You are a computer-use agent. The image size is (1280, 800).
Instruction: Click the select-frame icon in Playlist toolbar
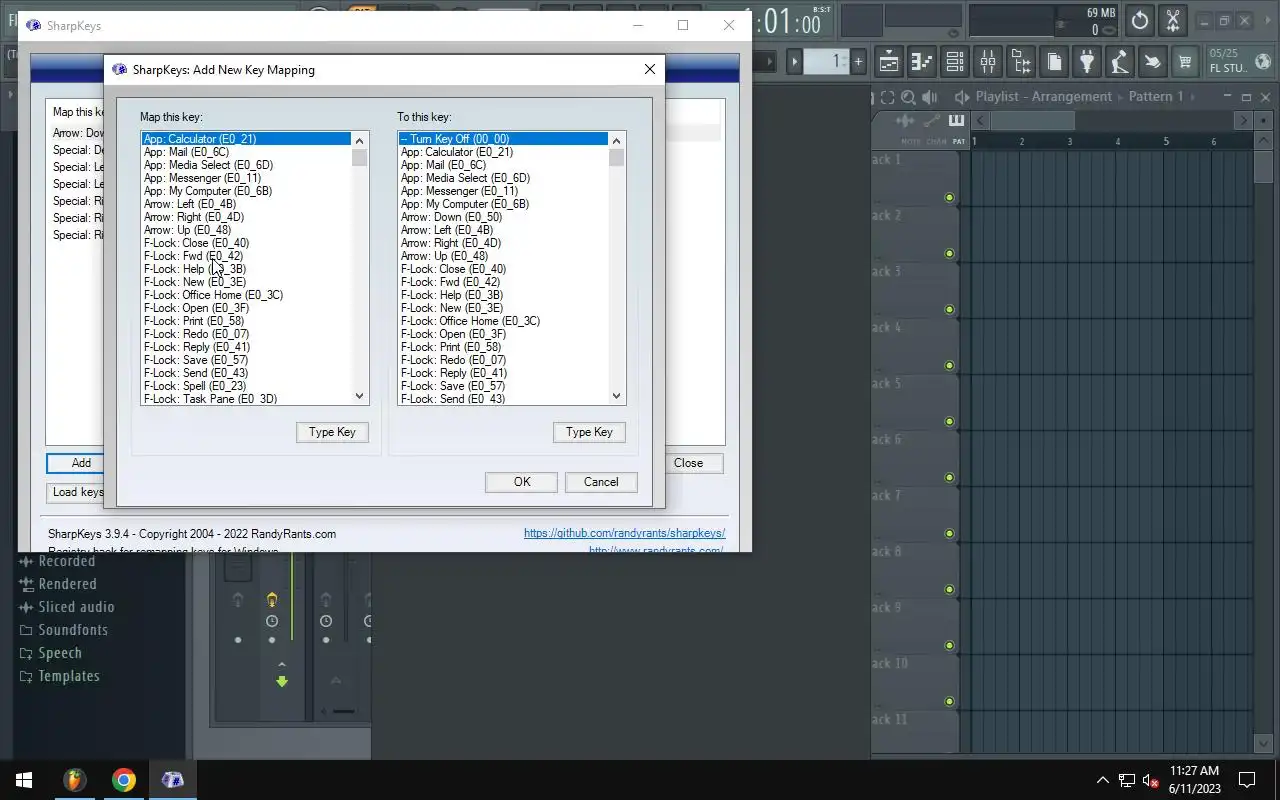(x=887, y=97)
